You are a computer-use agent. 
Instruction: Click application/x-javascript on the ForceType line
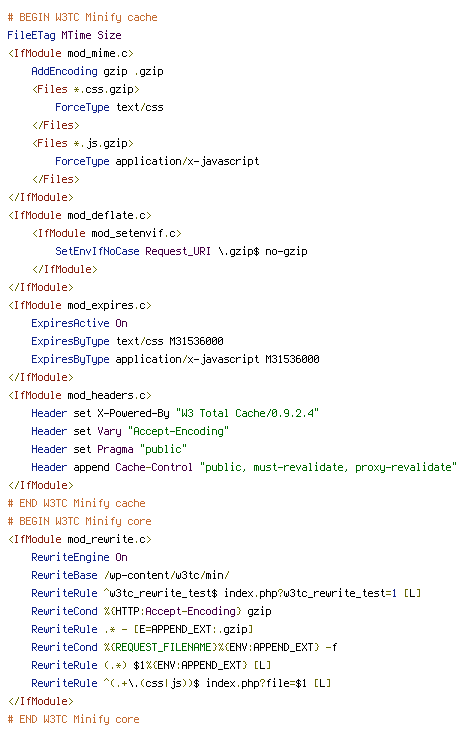(187, 161)
